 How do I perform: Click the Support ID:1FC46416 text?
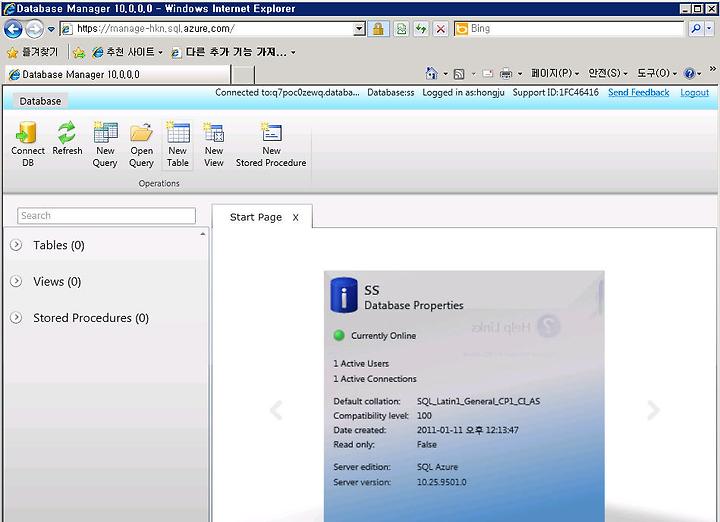(556, 92)
